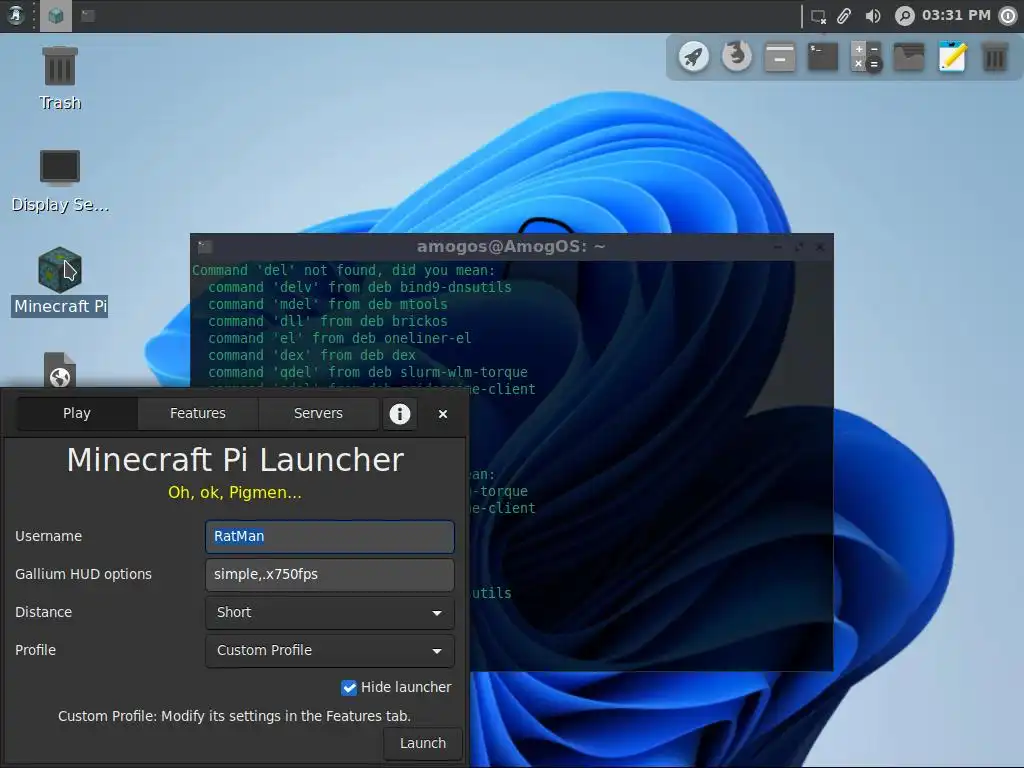
Task: Expand the Profile dropdown
Action: tap(330, 650)
